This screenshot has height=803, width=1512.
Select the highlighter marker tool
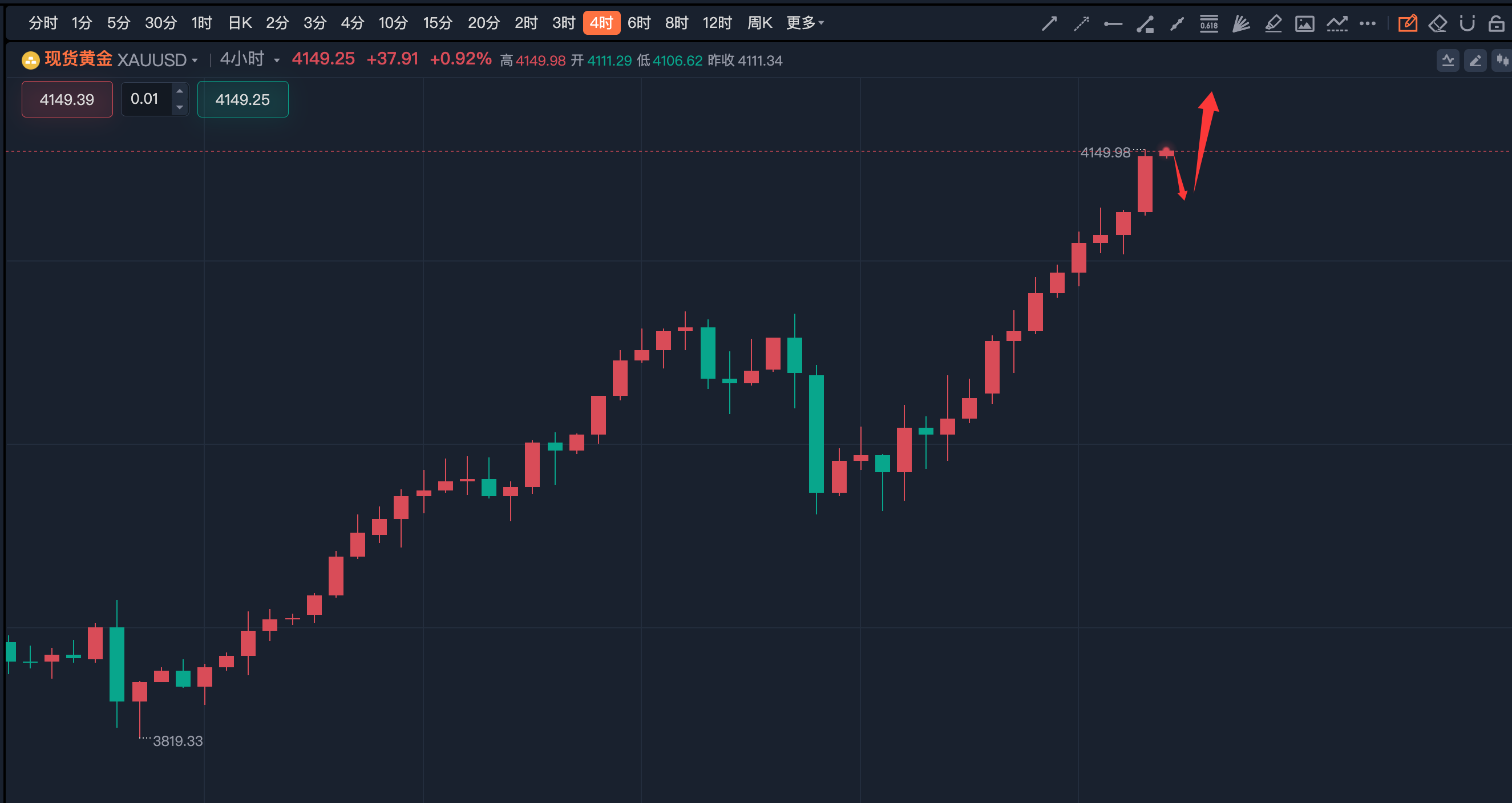(x=1272, y=23)
